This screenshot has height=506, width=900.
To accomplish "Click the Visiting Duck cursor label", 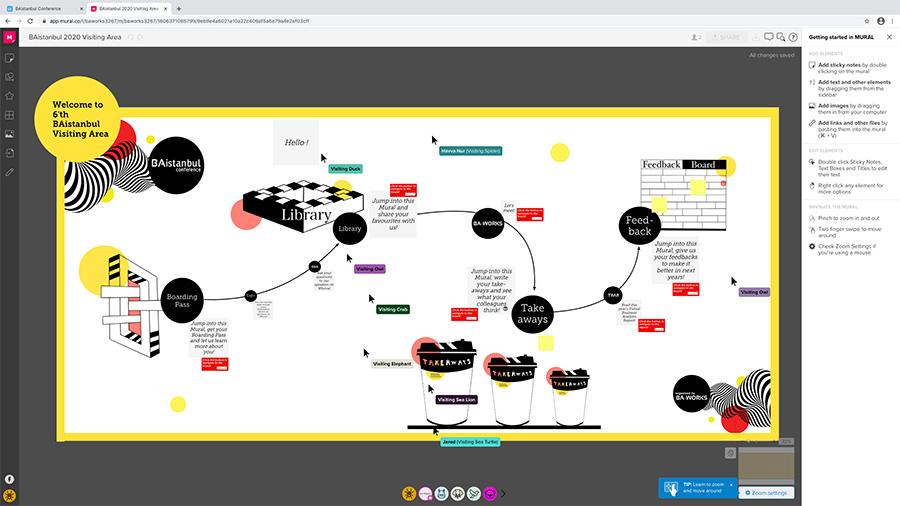I will click(x=346, y=169).
